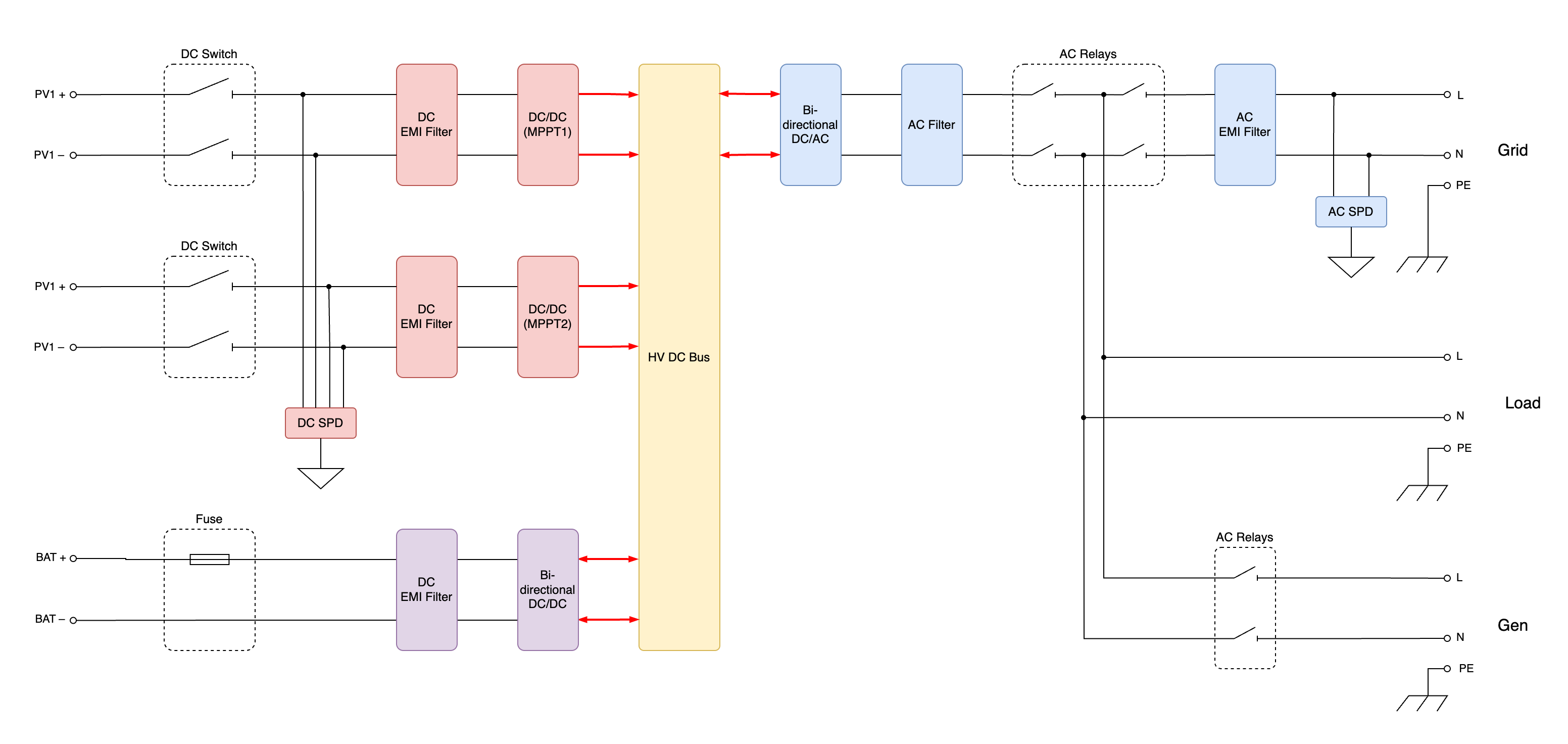
Task: Click the Gen N terminal
Action: click(x=1447, y=638)
